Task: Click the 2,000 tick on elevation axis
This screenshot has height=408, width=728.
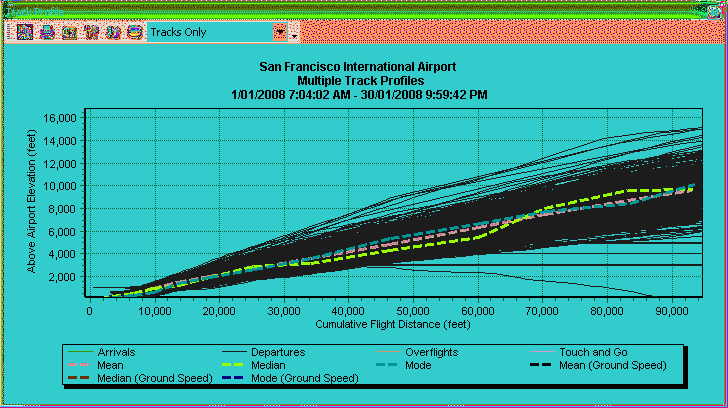Action: [x=63, y=277]
